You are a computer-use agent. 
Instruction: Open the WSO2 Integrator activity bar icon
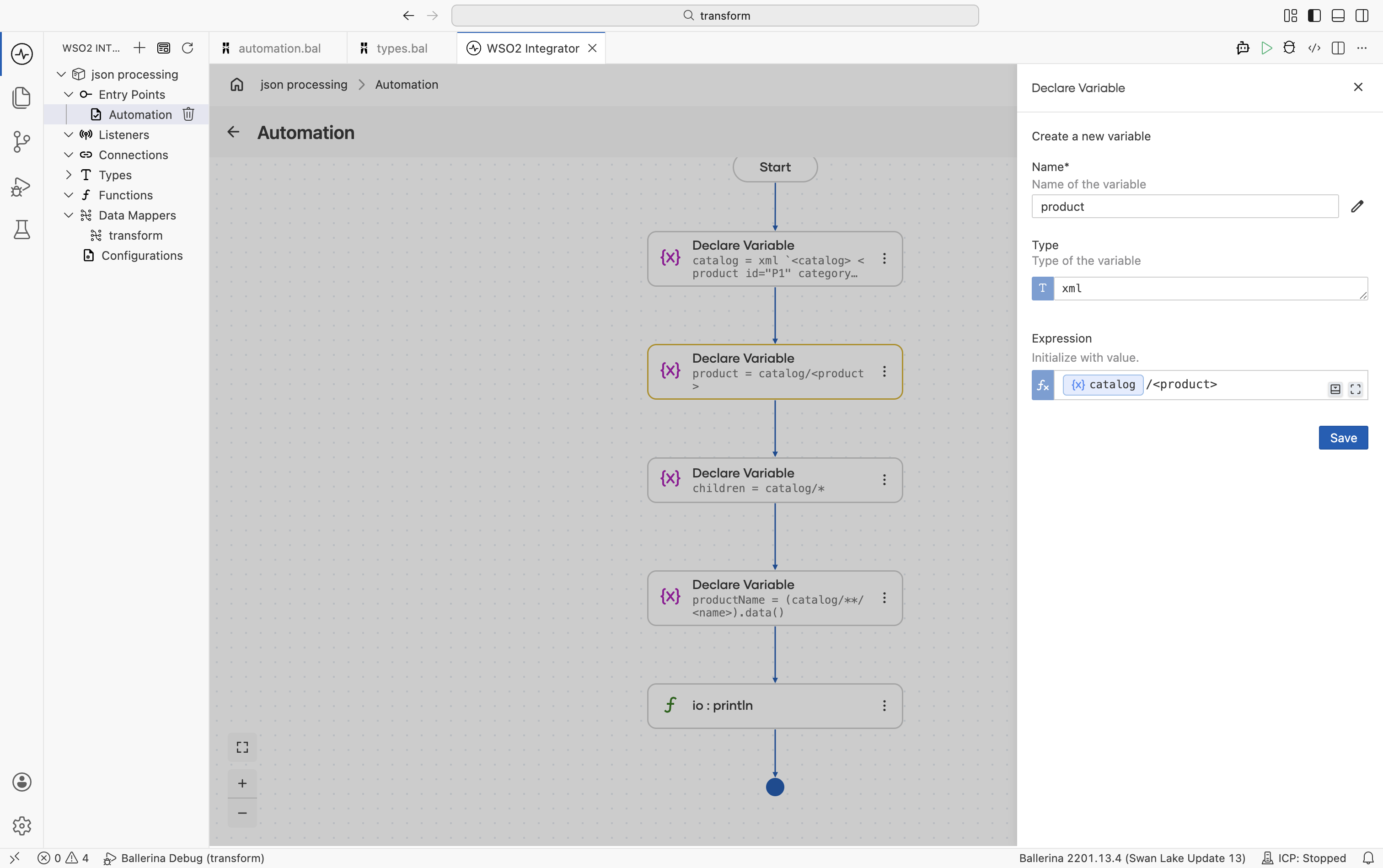(22, 54)
